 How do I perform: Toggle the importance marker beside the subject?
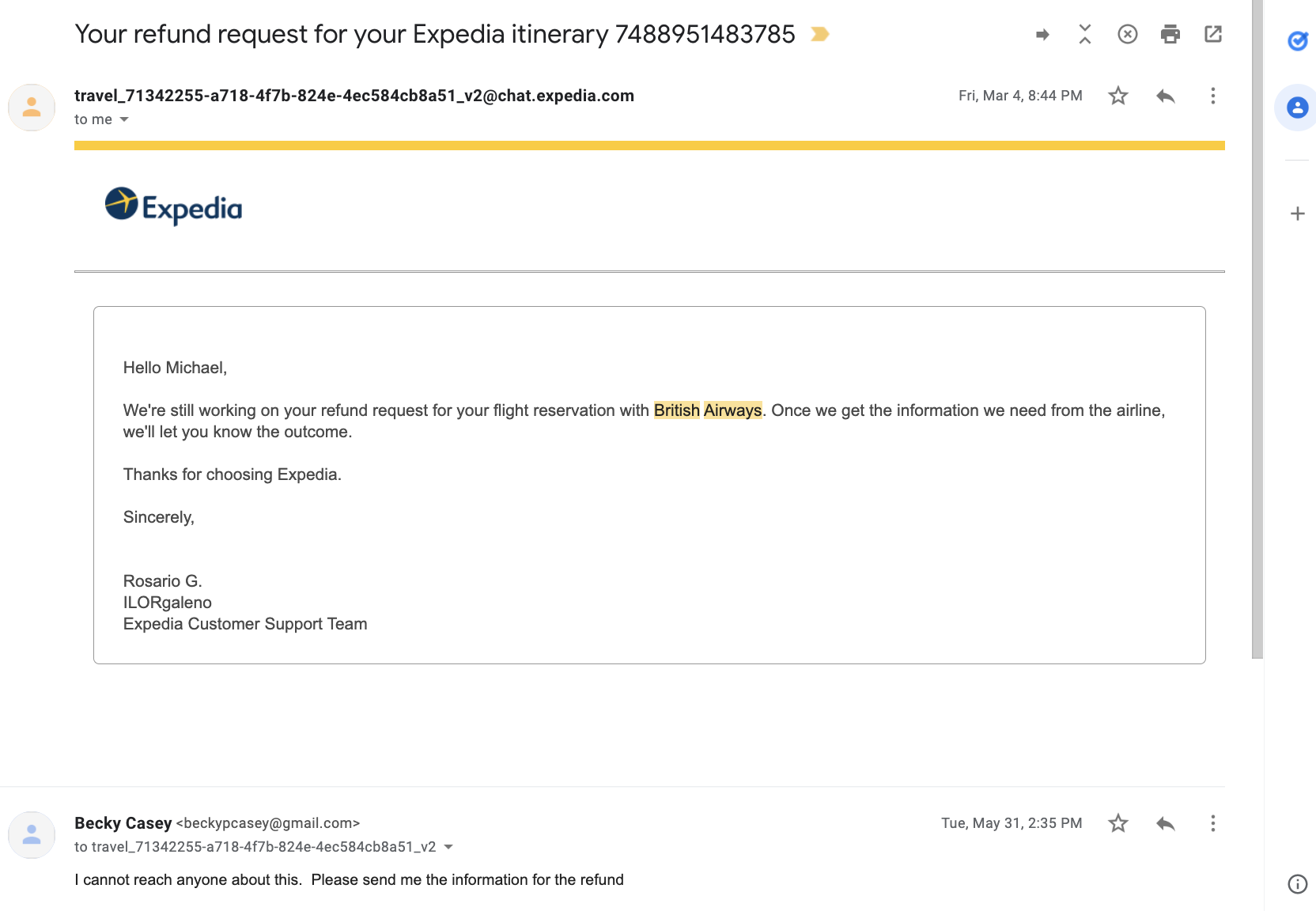(819, 34)
